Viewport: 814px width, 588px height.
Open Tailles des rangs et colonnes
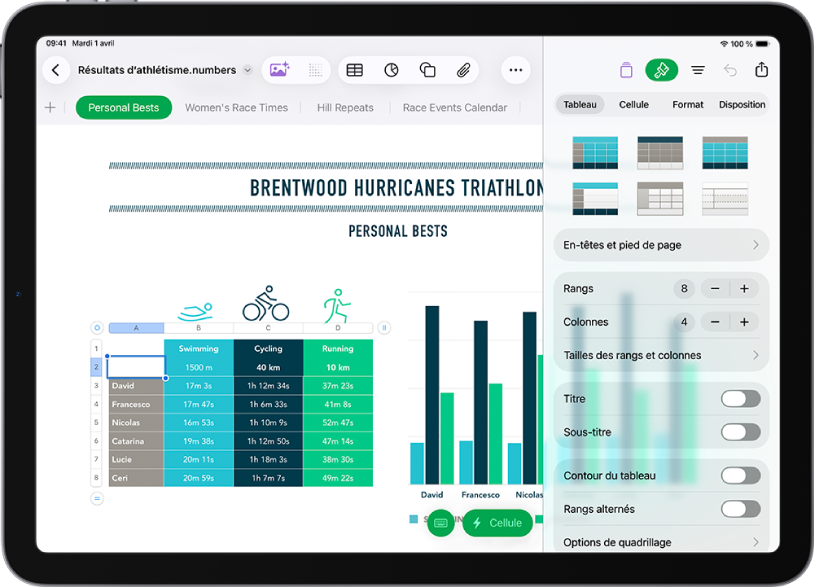point(661,355)
